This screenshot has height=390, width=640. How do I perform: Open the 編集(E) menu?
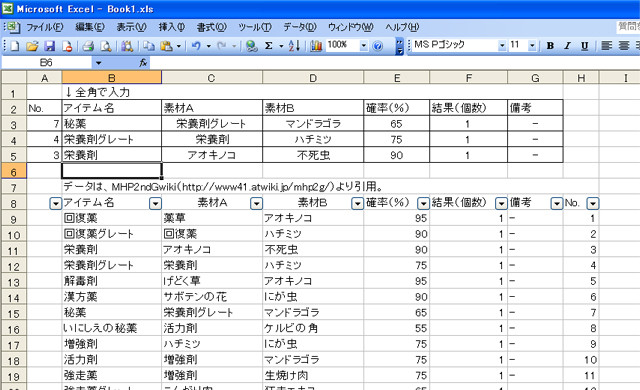[x=90, y=27]
